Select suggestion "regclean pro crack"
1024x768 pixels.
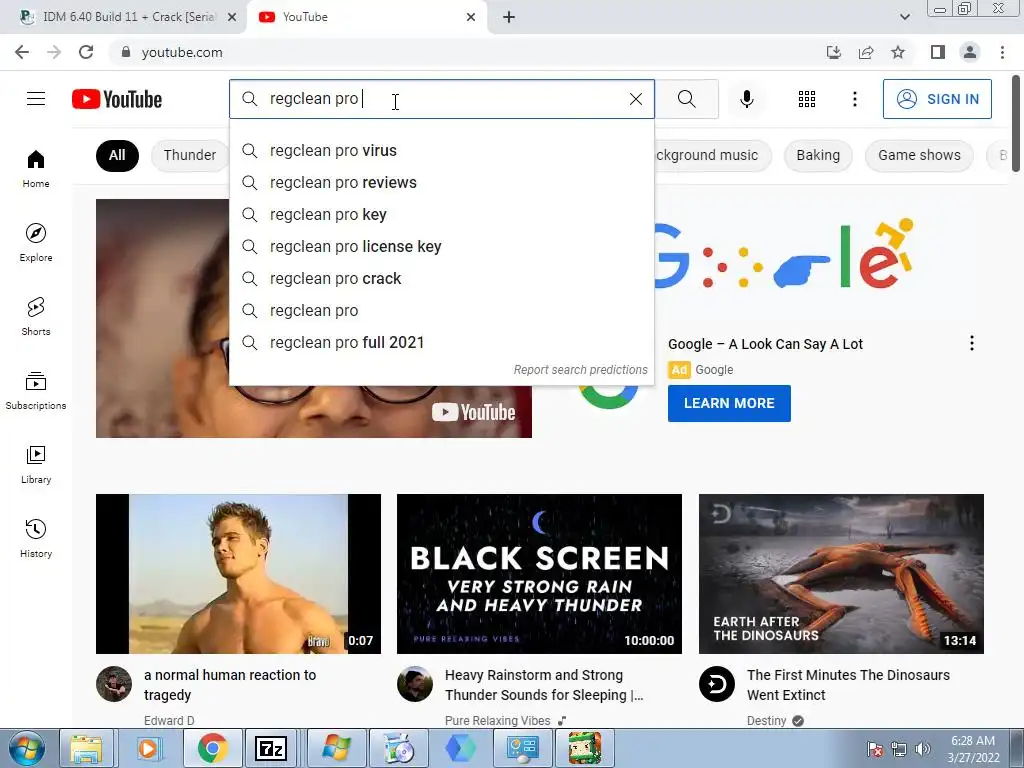[441, 278]
